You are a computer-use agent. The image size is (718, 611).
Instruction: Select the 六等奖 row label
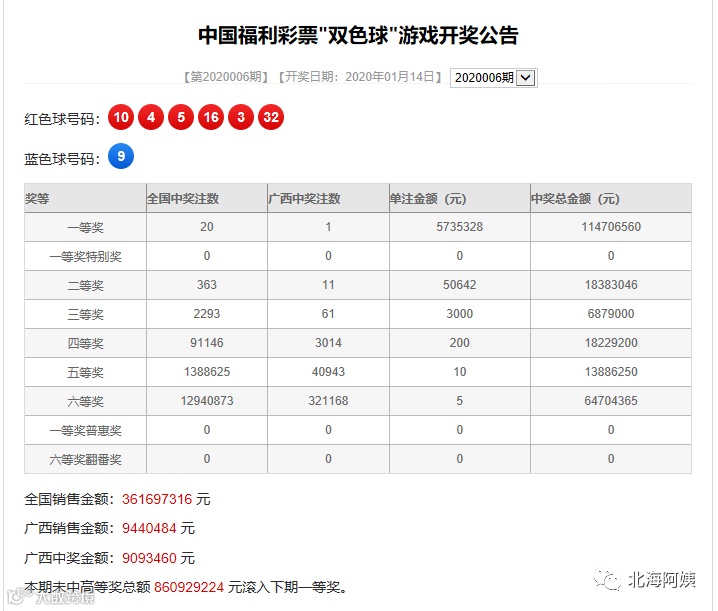pos(85,401)
